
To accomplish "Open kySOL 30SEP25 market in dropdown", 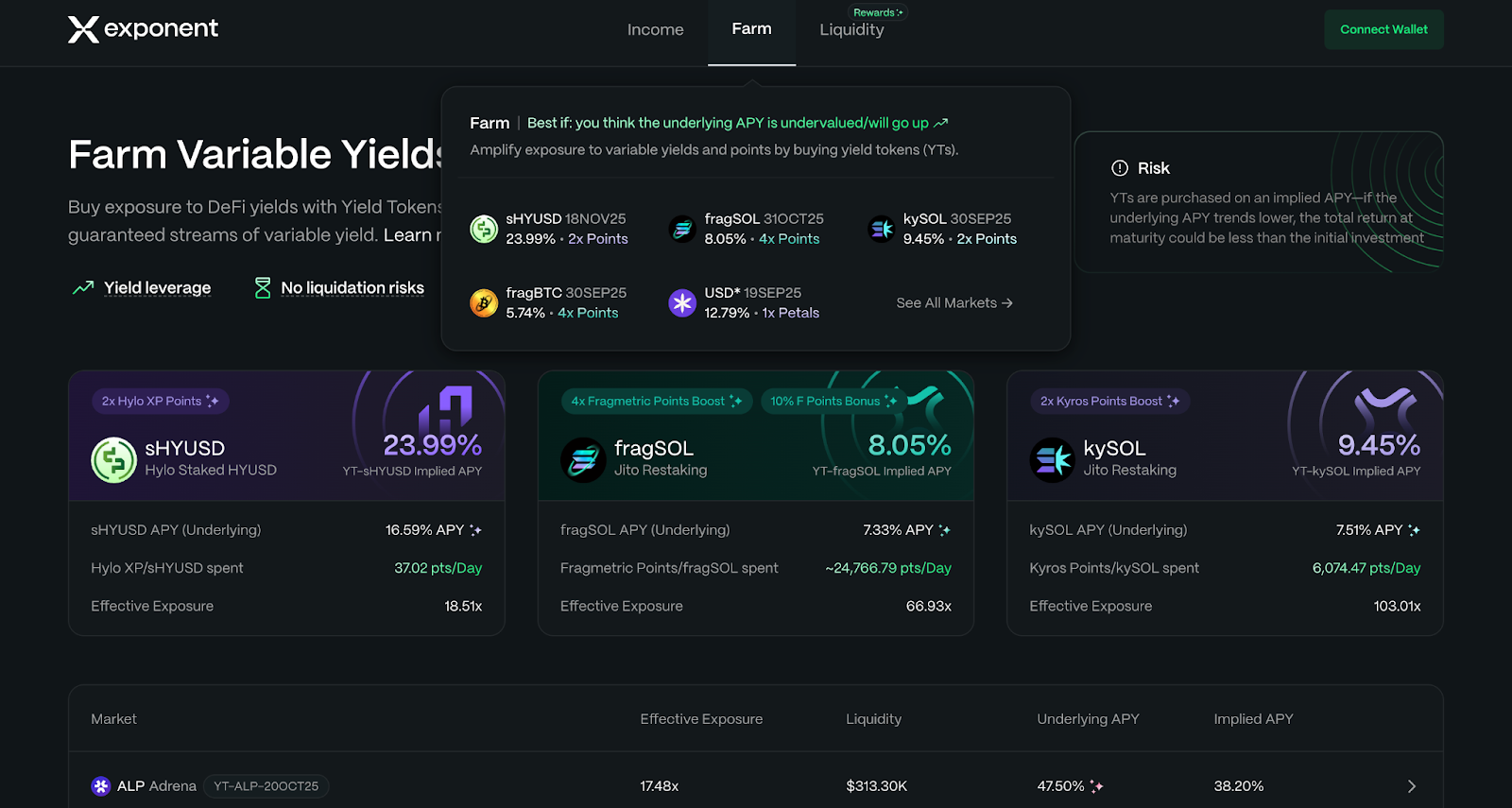I will click(942, 229).
